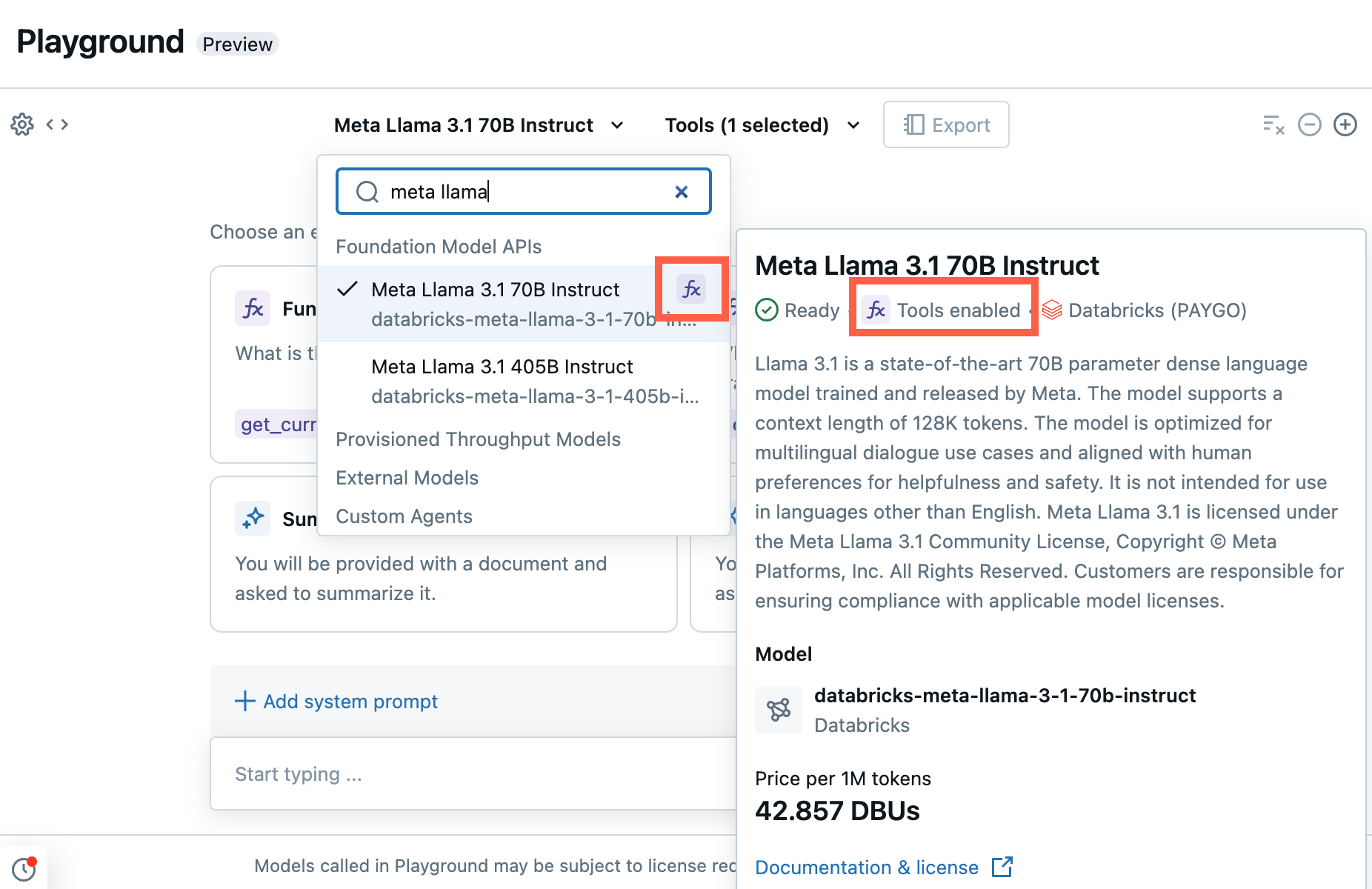1372x889 pixels.
Task: Click the clock icon with red dot
Action: tap(24, 868)
